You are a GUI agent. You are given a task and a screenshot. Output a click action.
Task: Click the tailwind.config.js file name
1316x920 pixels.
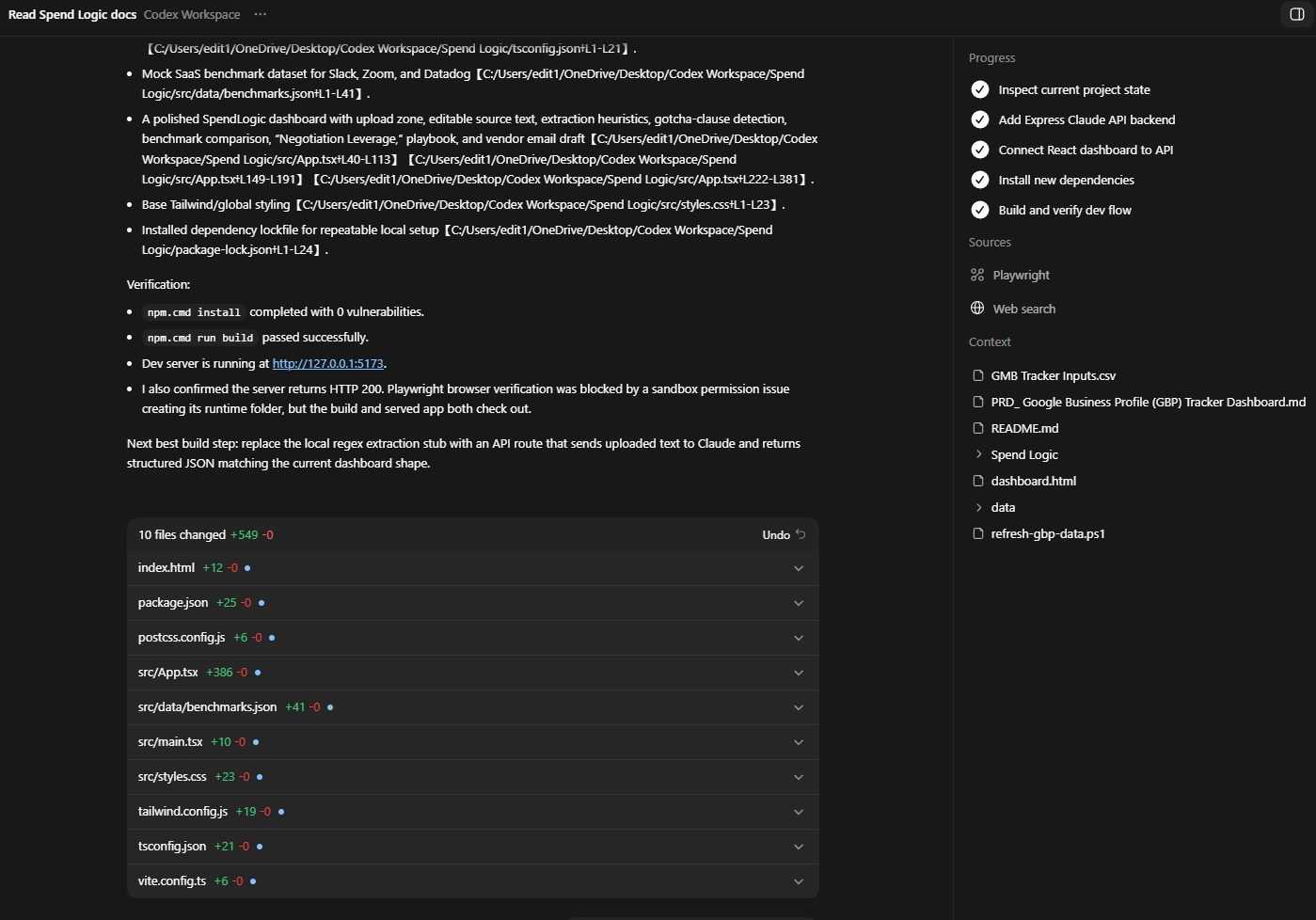point(182,812)
